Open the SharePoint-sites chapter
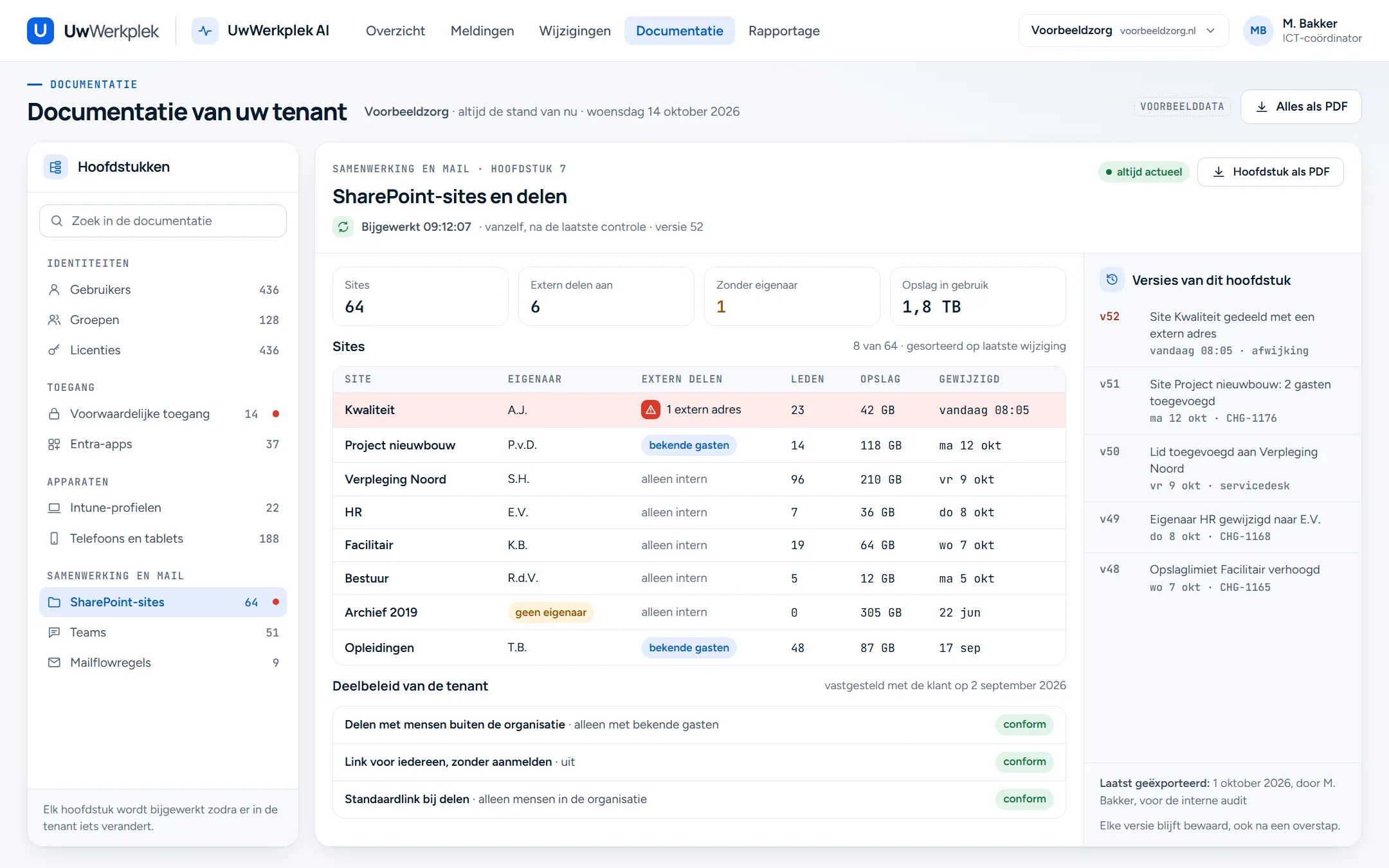Viewport: 1389px width, 868px height. (163, 602)
